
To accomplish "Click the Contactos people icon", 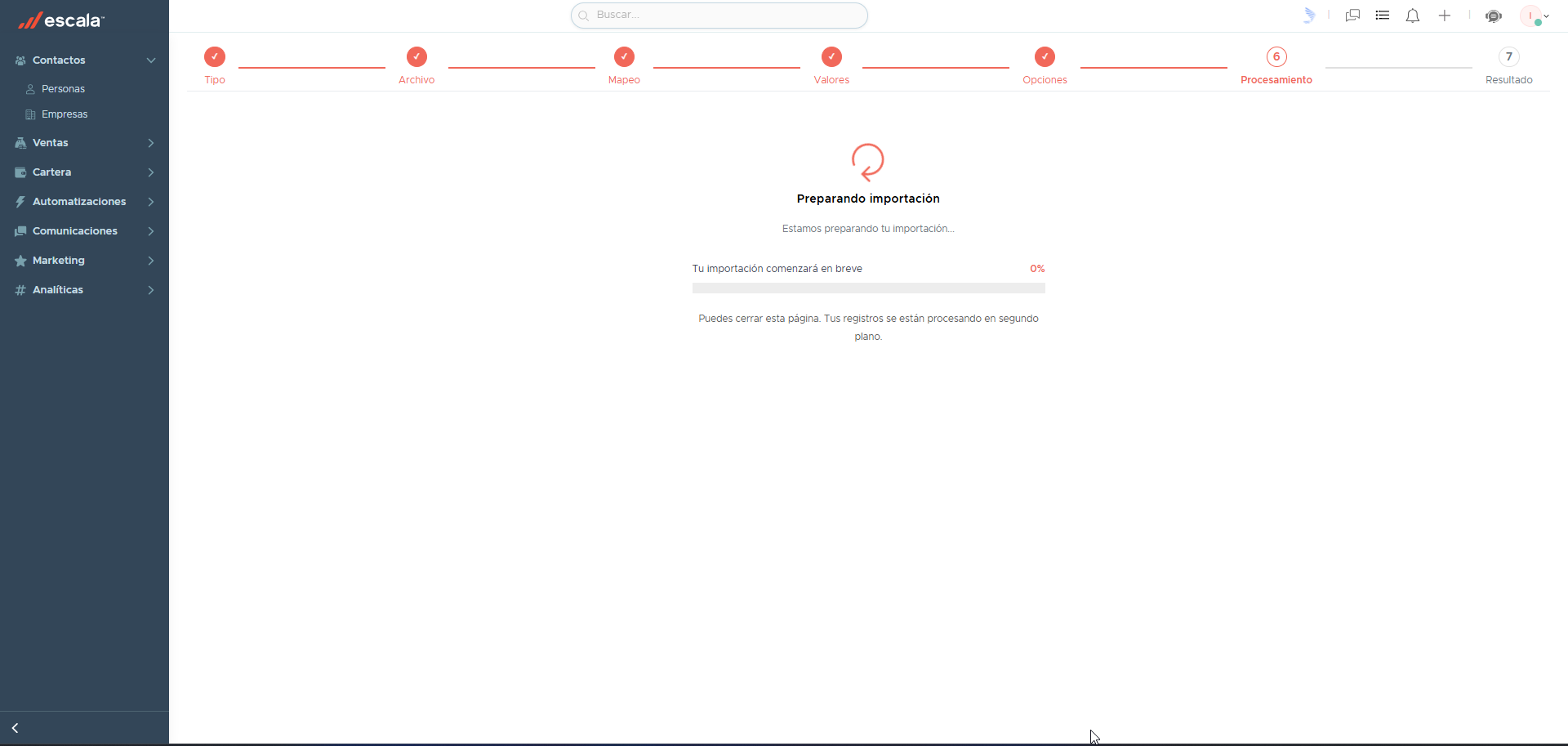I will coord(20,60).
